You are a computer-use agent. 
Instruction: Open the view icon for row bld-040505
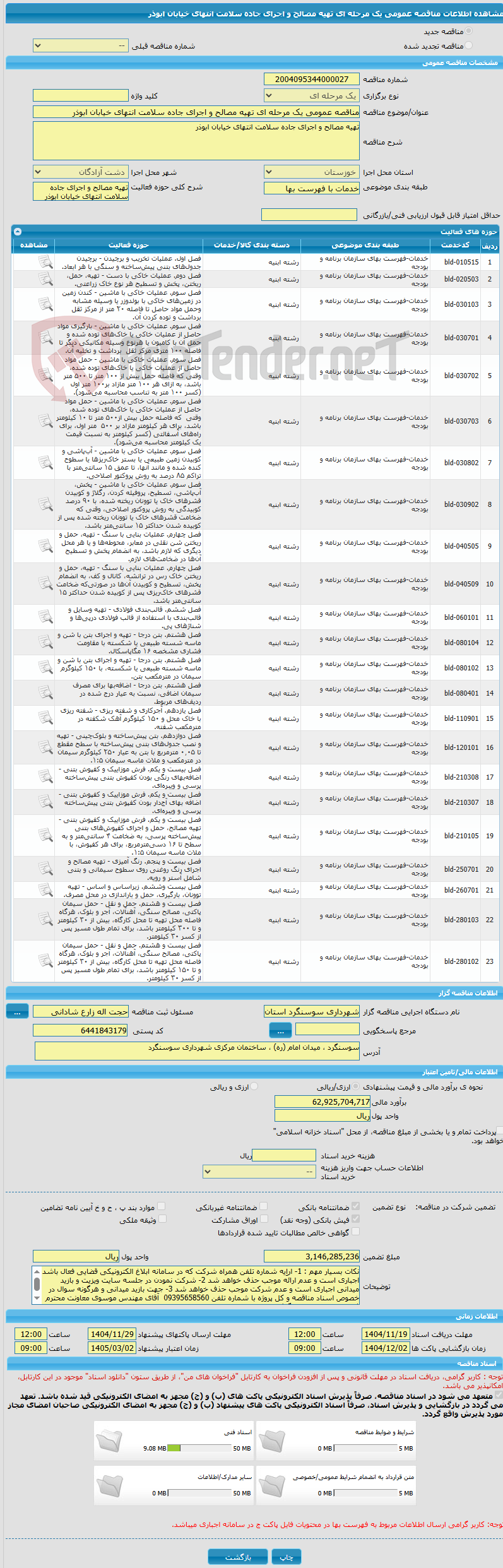[45, 546]
